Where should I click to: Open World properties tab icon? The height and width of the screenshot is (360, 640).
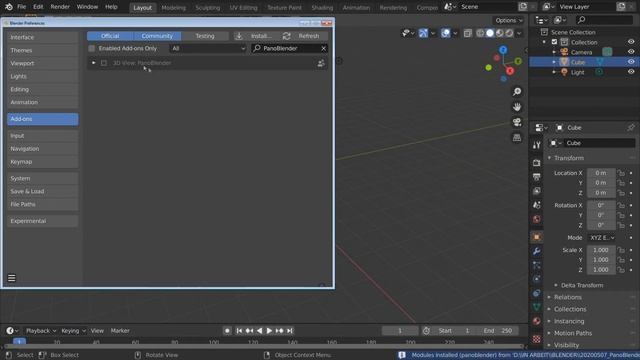537,219
